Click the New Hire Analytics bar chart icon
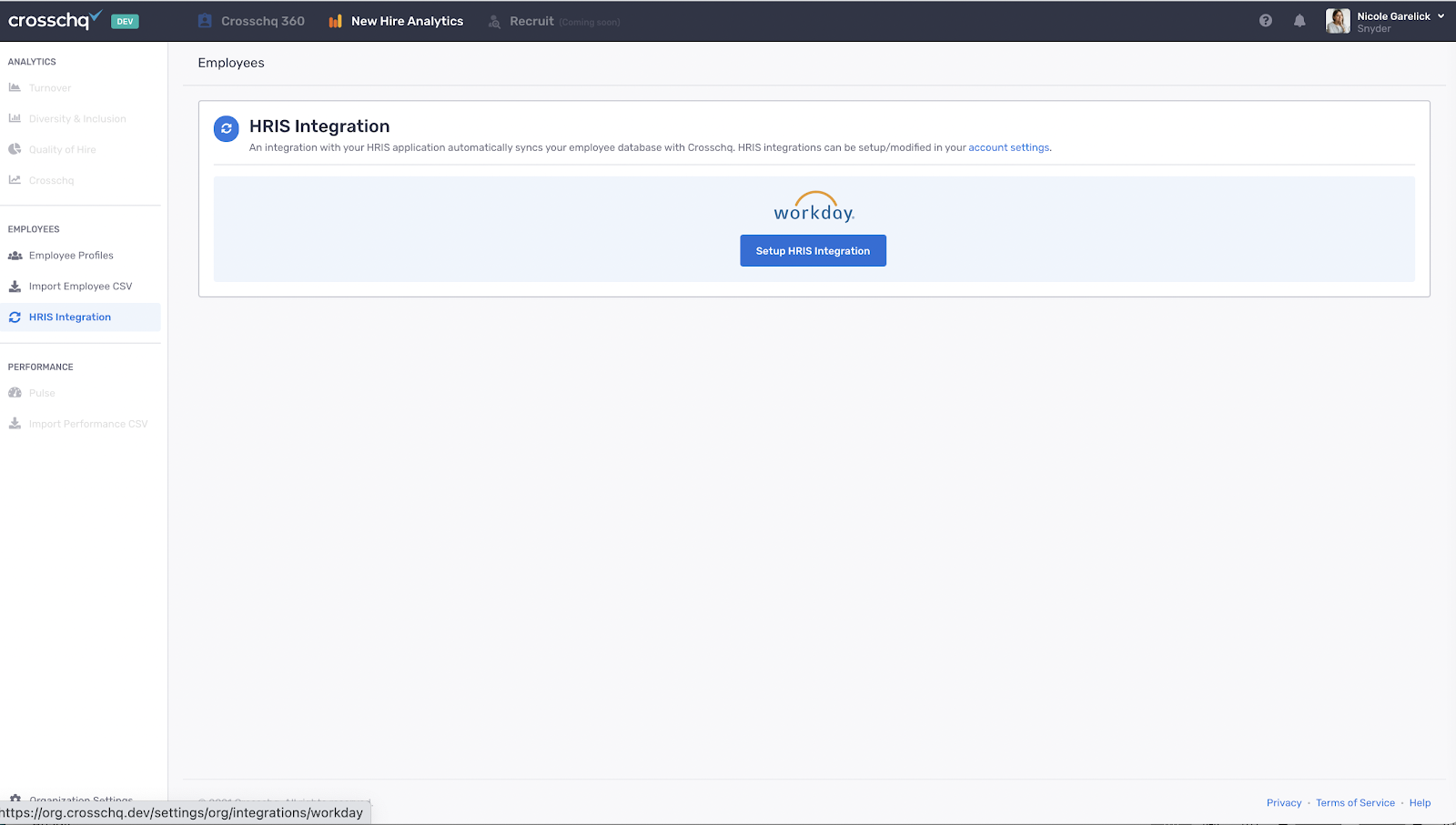The height and width of the screenshot is (825, 1456). [x=335, y=21]
